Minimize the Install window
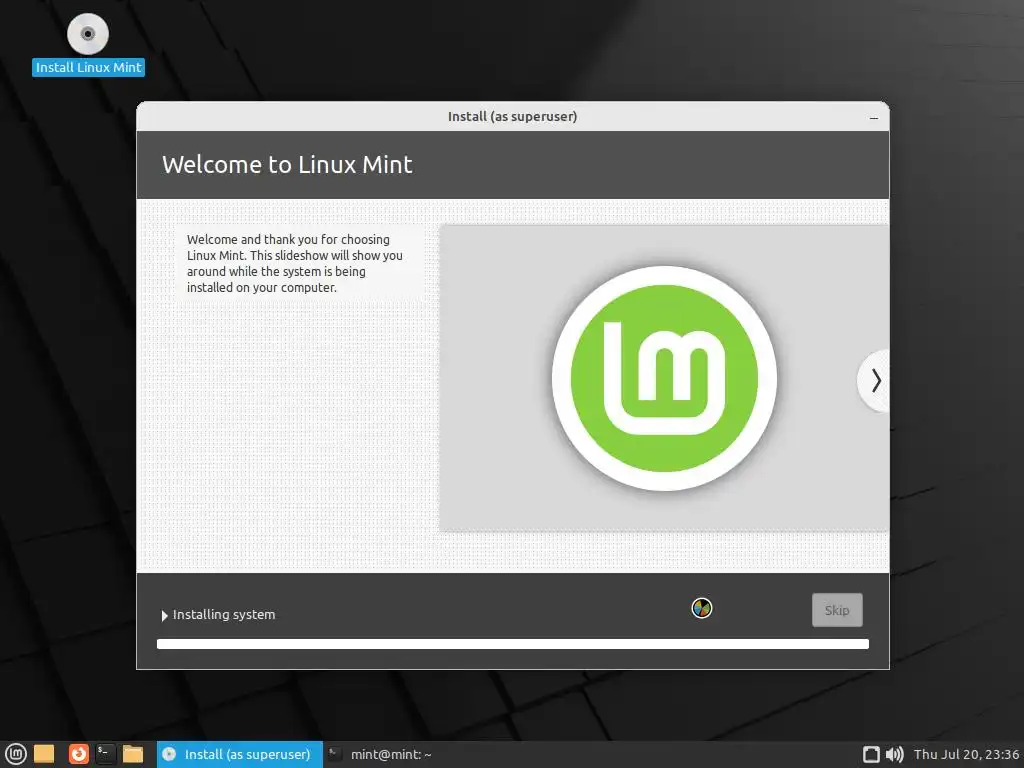This screenshot has height=768, width=1024. 874,118
